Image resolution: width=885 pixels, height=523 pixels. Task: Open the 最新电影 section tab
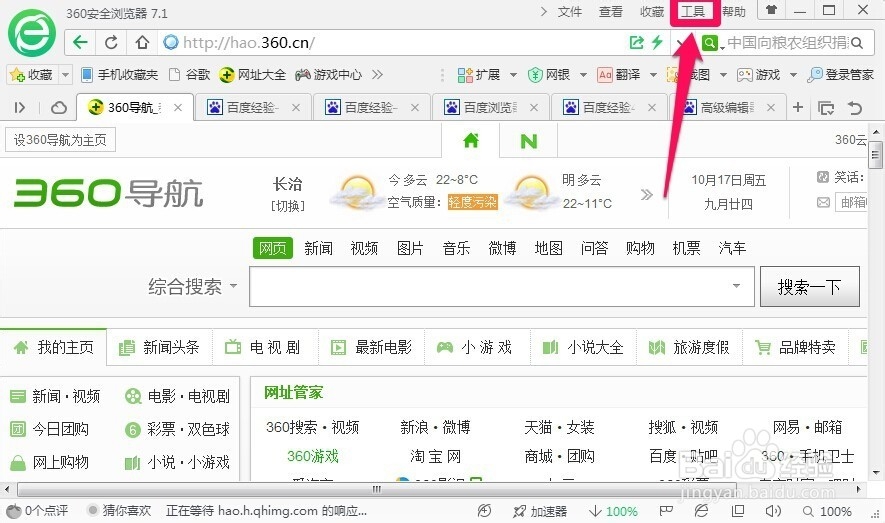point(371,348)
